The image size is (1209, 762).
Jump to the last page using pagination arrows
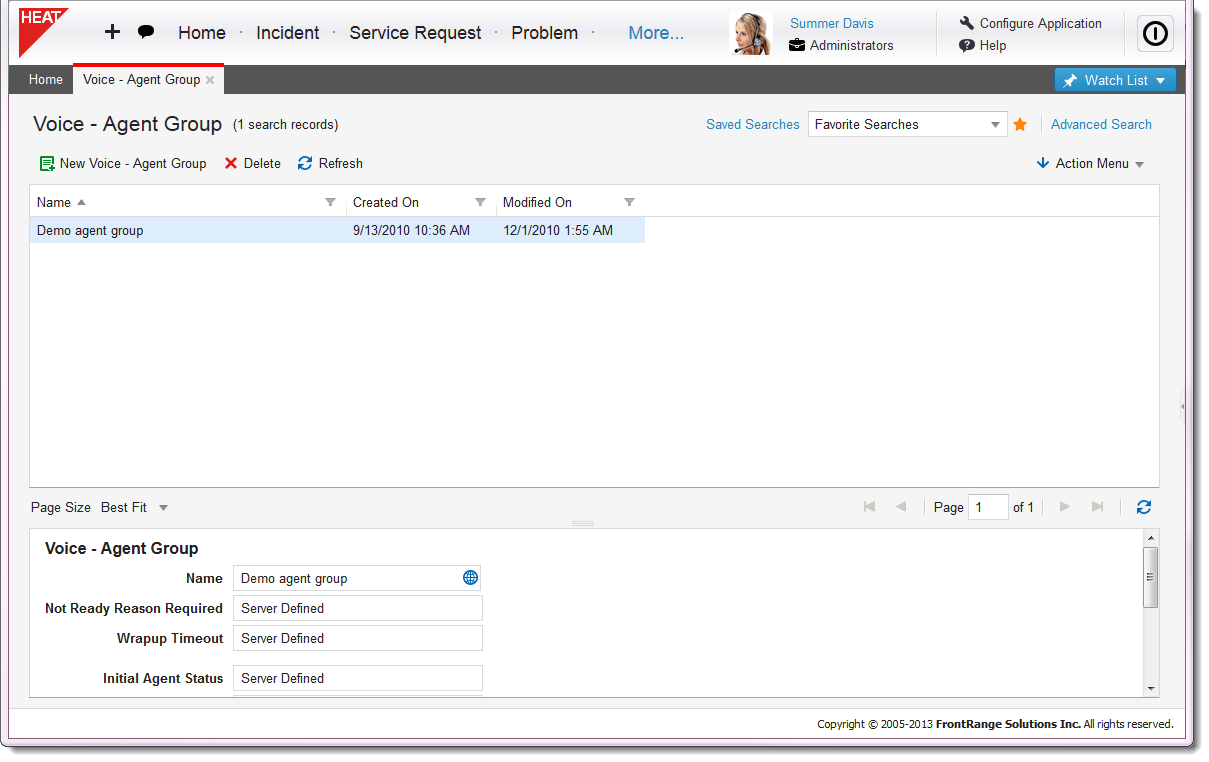click(x=1097, y=507)
